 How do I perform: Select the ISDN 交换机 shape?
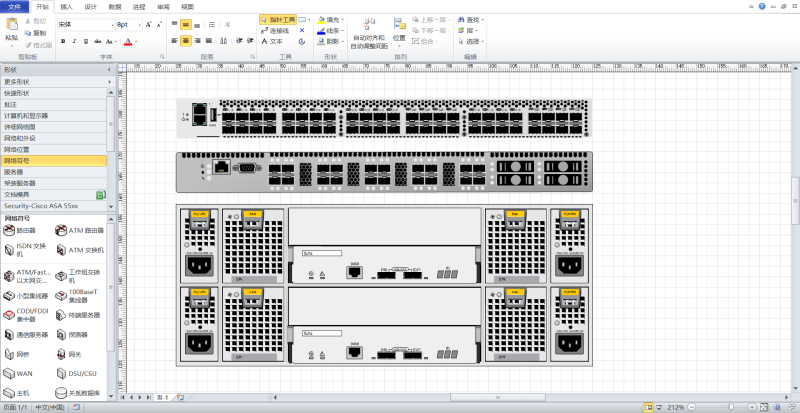(x=26, y=250)
